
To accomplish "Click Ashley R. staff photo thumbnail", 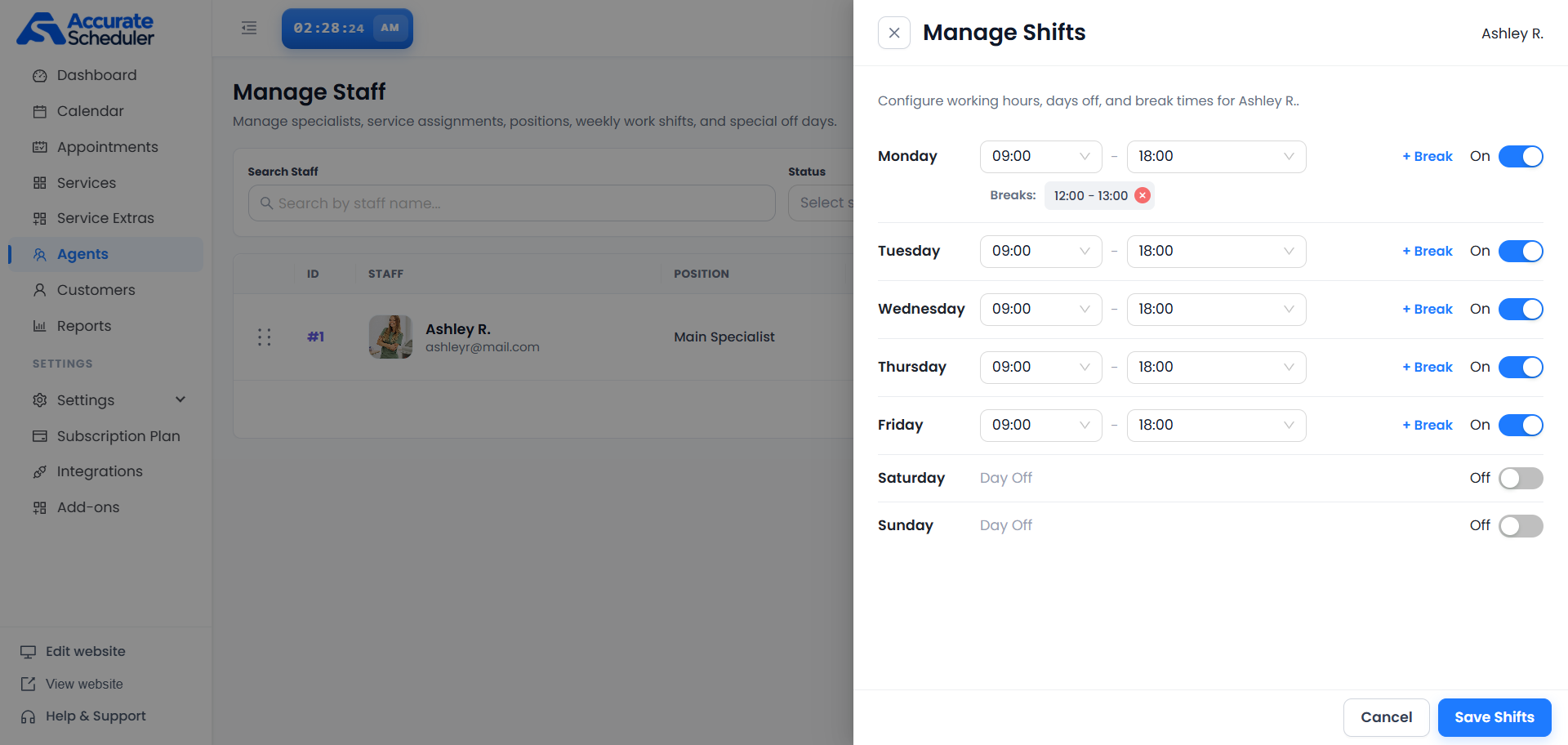I will click(390, 337).
